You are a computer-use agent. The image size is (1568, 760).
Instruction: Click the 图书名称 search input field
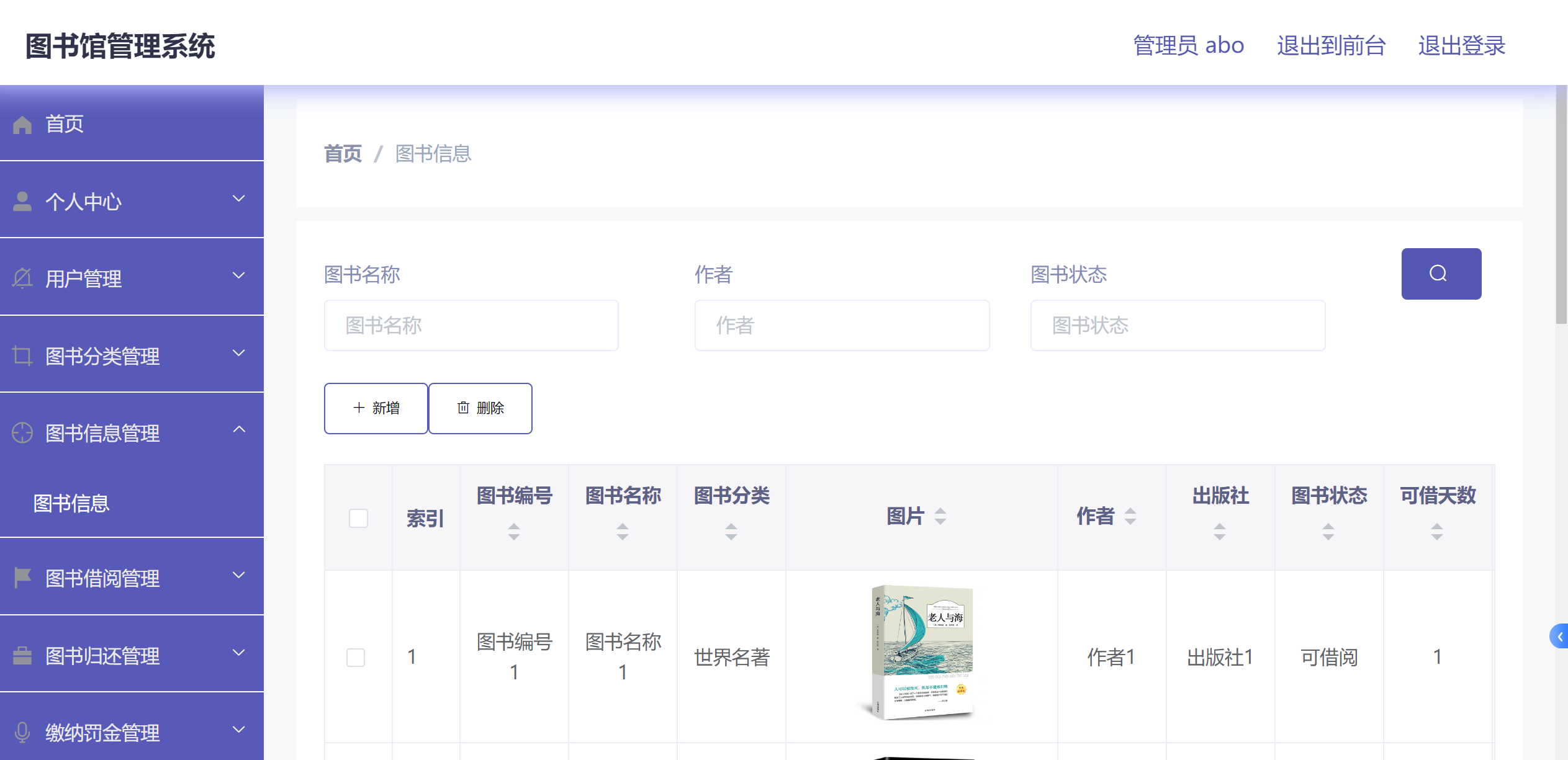471,324
